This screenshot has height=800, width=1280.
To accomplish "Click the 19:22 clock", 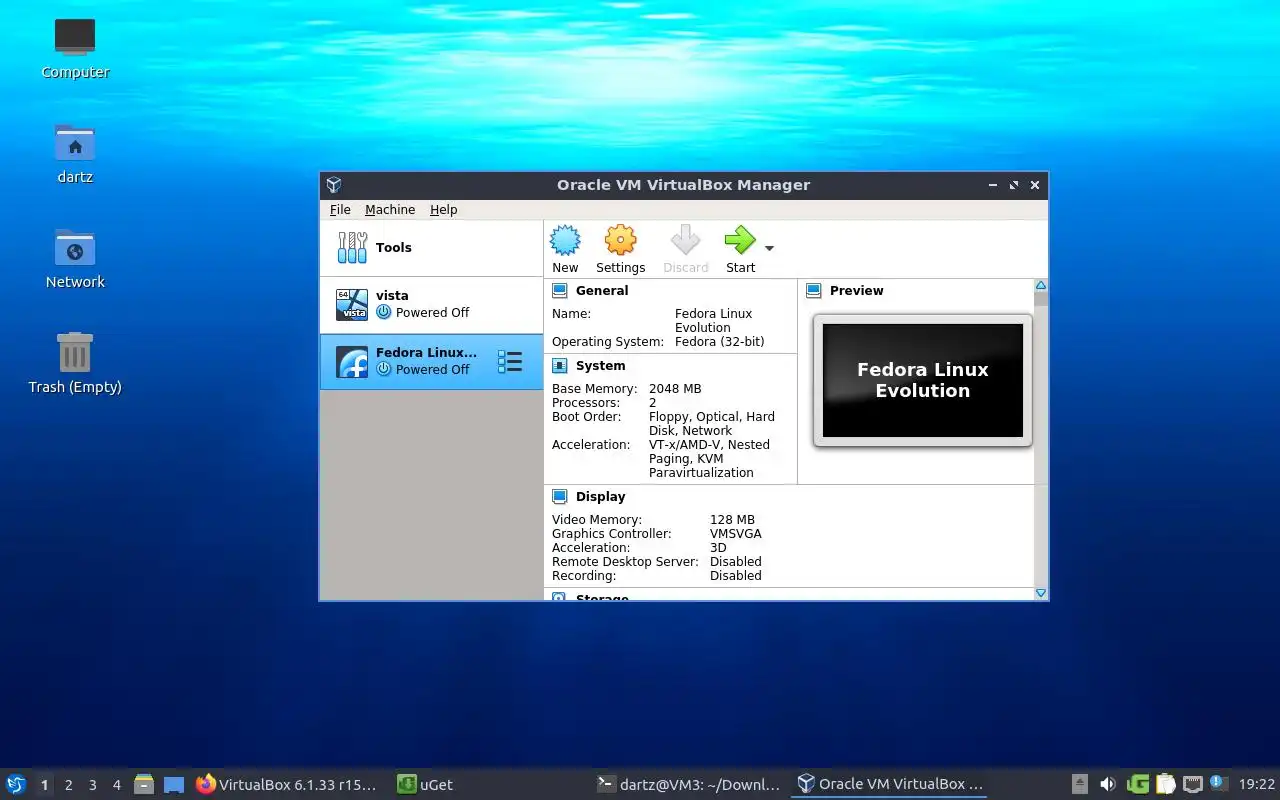I will pos(1257,785).
